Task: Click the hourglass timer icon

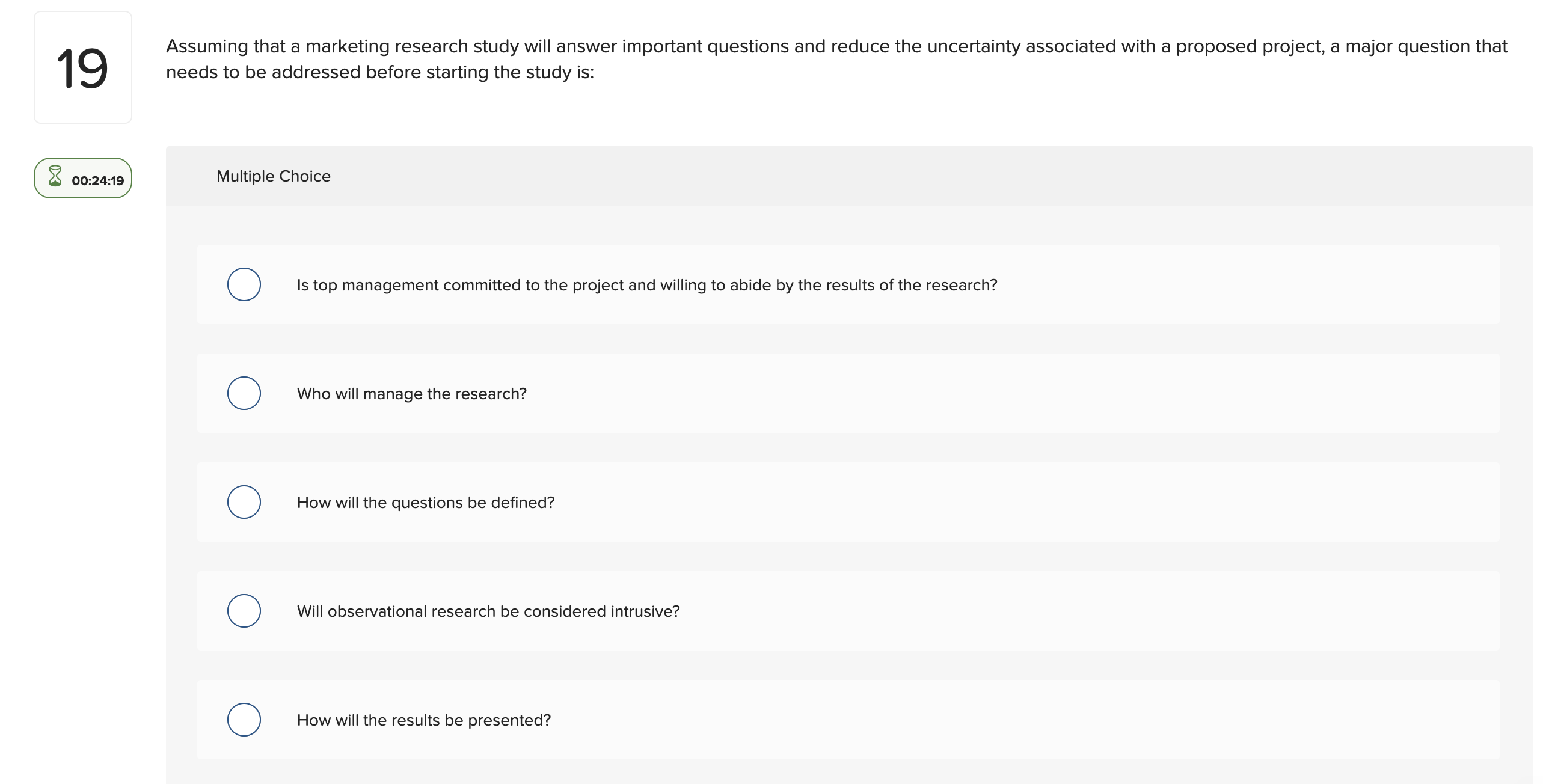Action: [55, 177]
